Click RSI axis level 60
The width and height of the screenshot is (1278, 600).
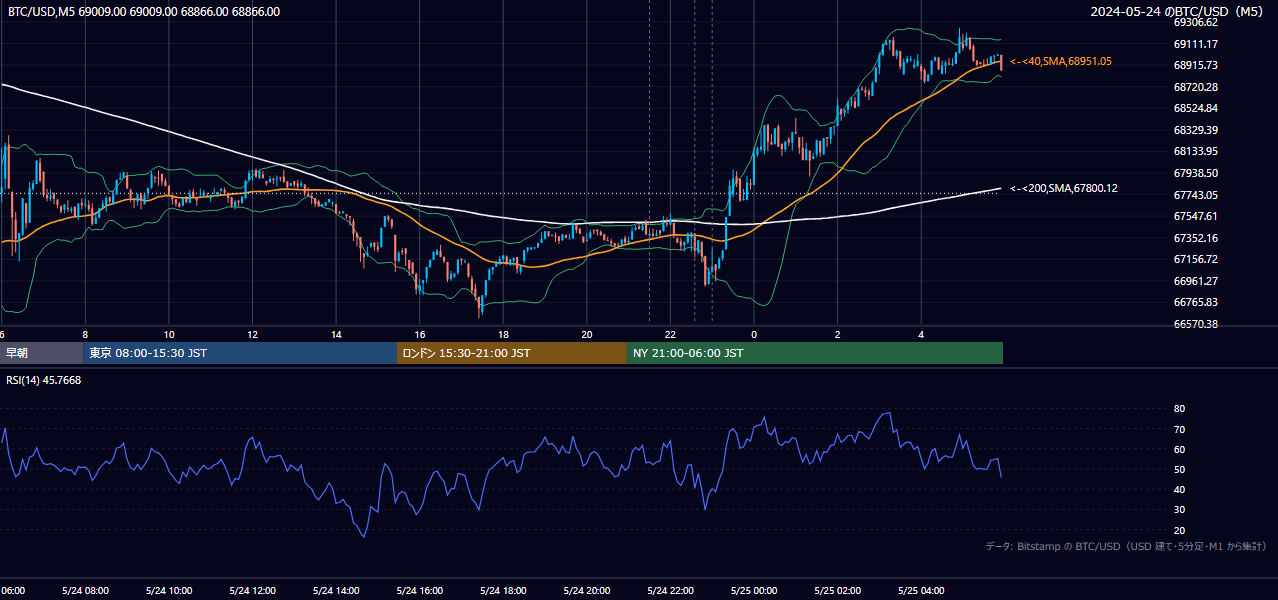point(1179,449)
